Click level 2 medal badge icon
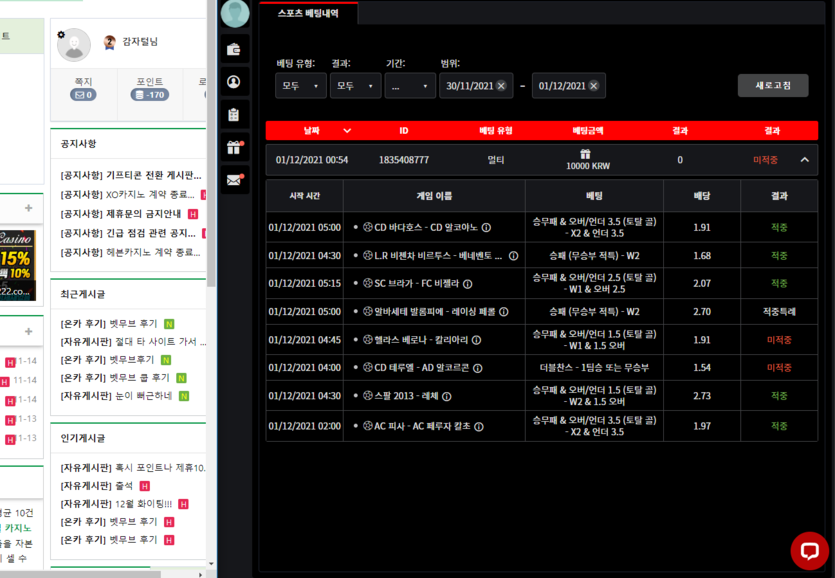This screenshot has width=835, height=578. click(110, 42)
